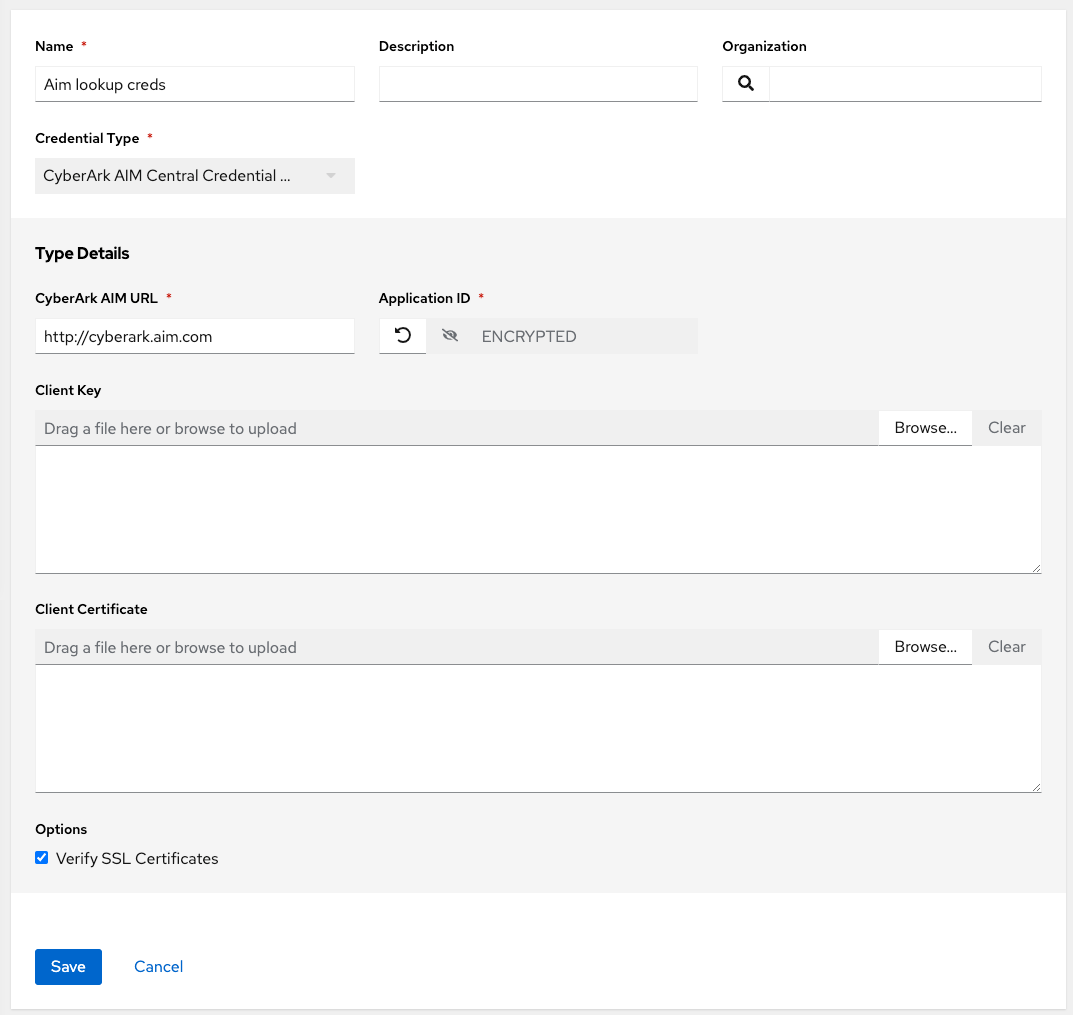This screenshot has height=1015, width=1073.
Task: Click into the Description field
Action: 538,85
